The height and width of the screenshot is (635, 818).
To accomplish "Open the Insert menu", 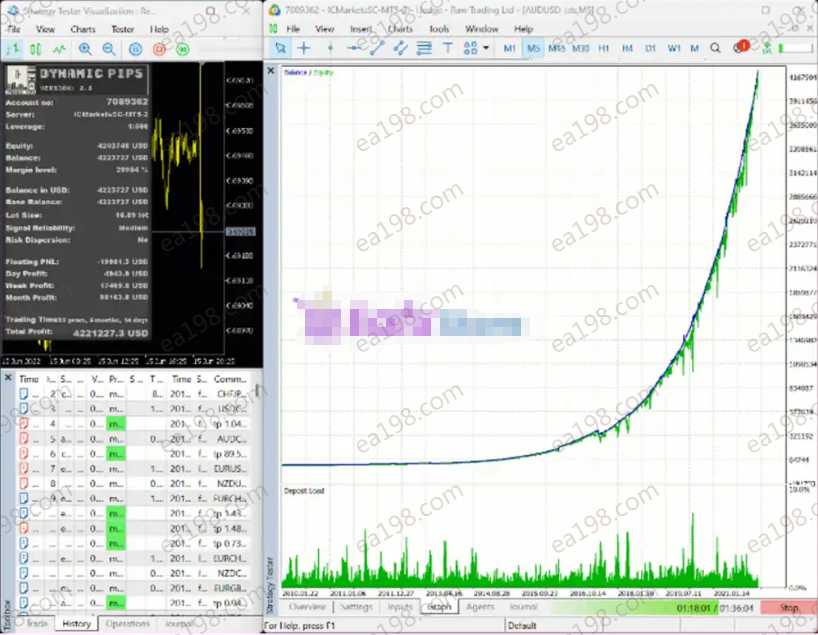I will 361,29.
